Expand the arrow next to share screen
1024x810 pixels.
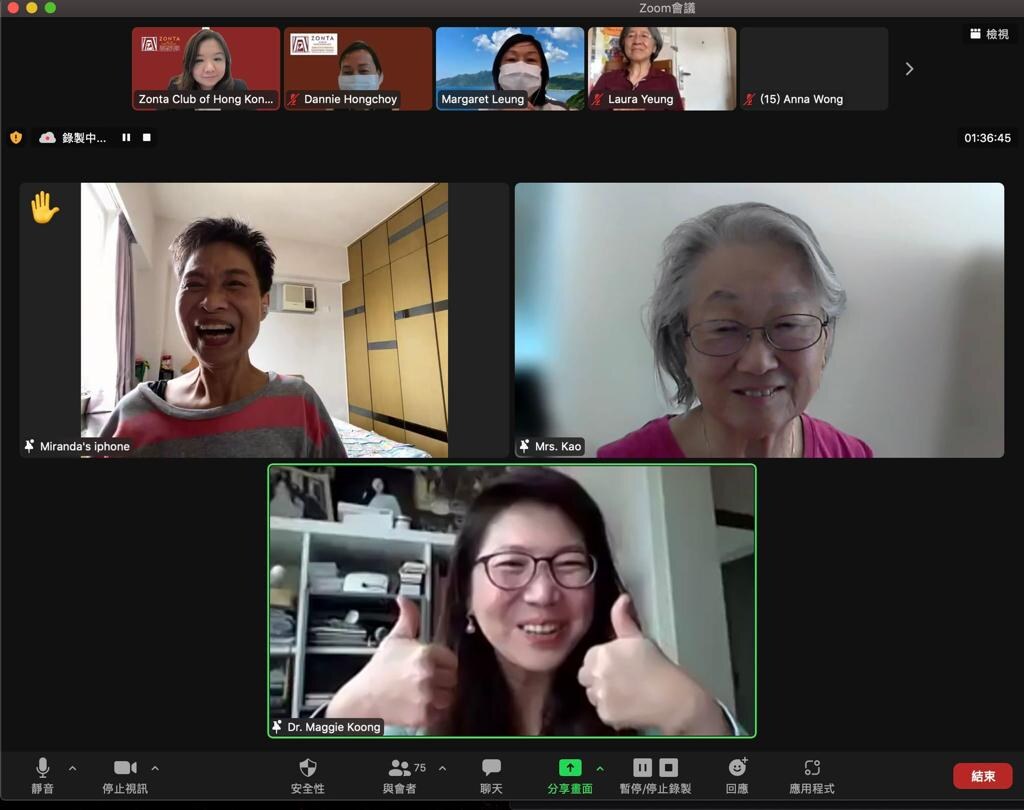point(600,768)
